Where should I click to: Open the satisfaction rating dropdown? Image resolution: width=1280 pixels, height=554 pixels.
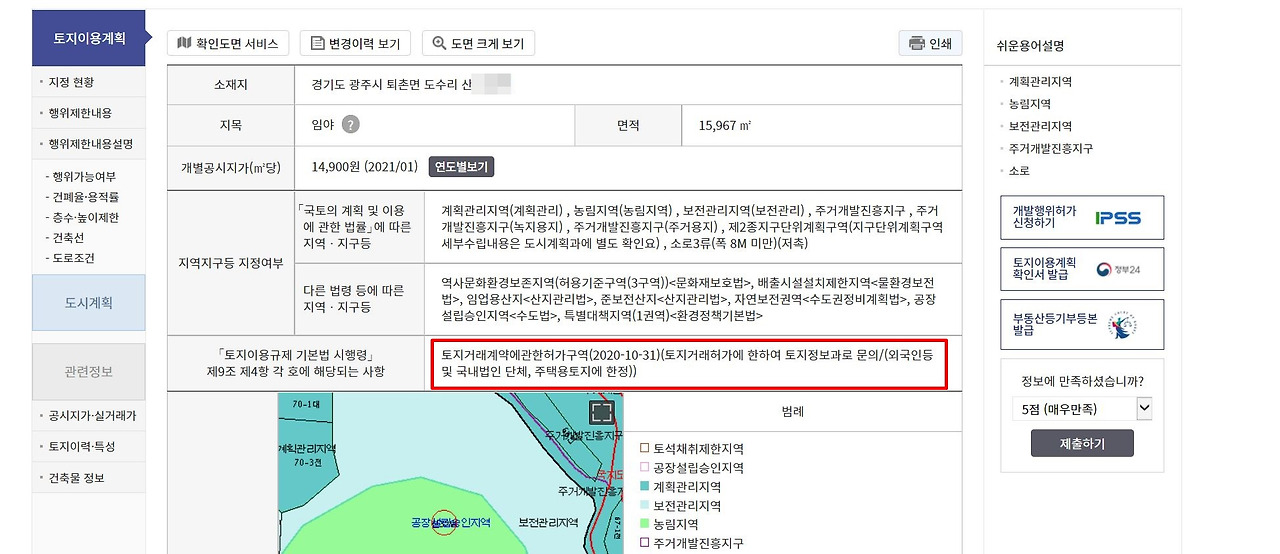click(x=1082, y=408)
